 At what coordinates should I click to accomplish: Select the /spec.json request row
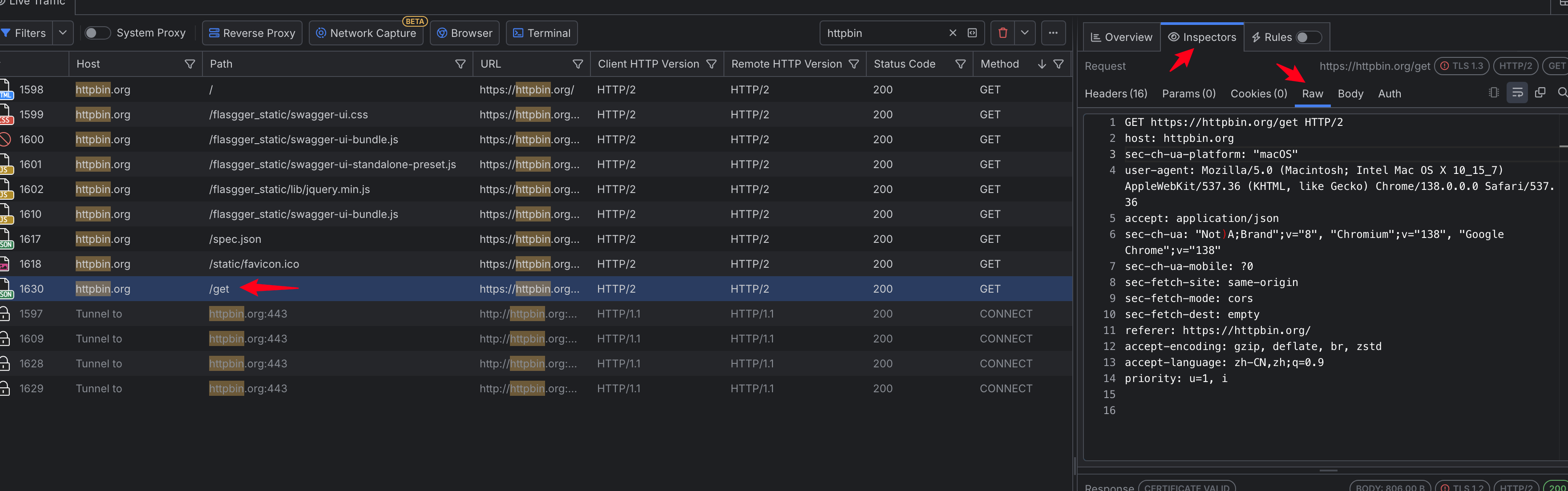(x=235, y=239)
